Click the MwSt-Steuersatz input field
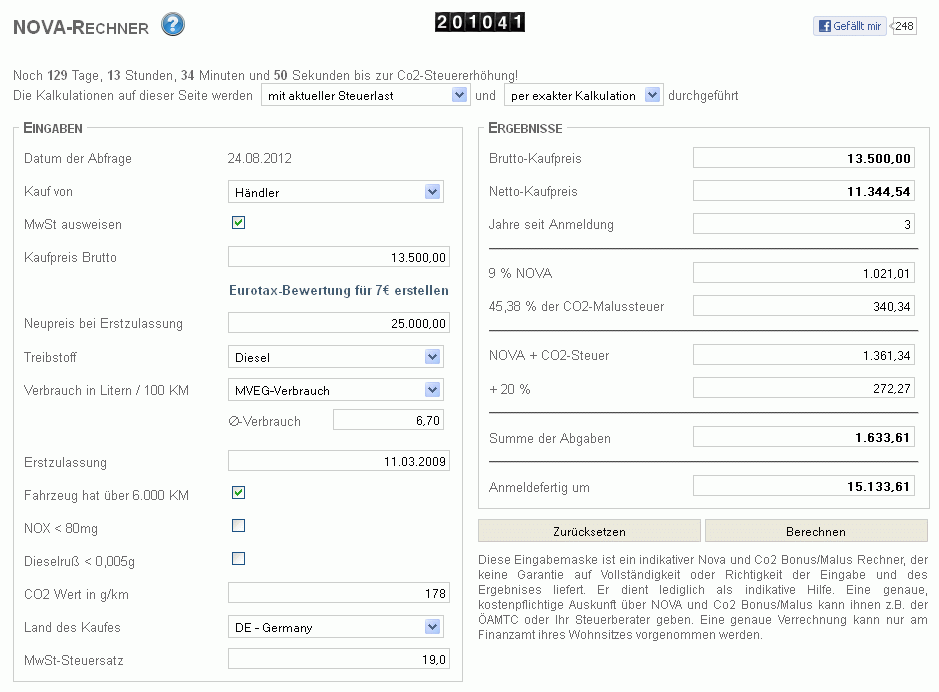 (x=338, y=659)
